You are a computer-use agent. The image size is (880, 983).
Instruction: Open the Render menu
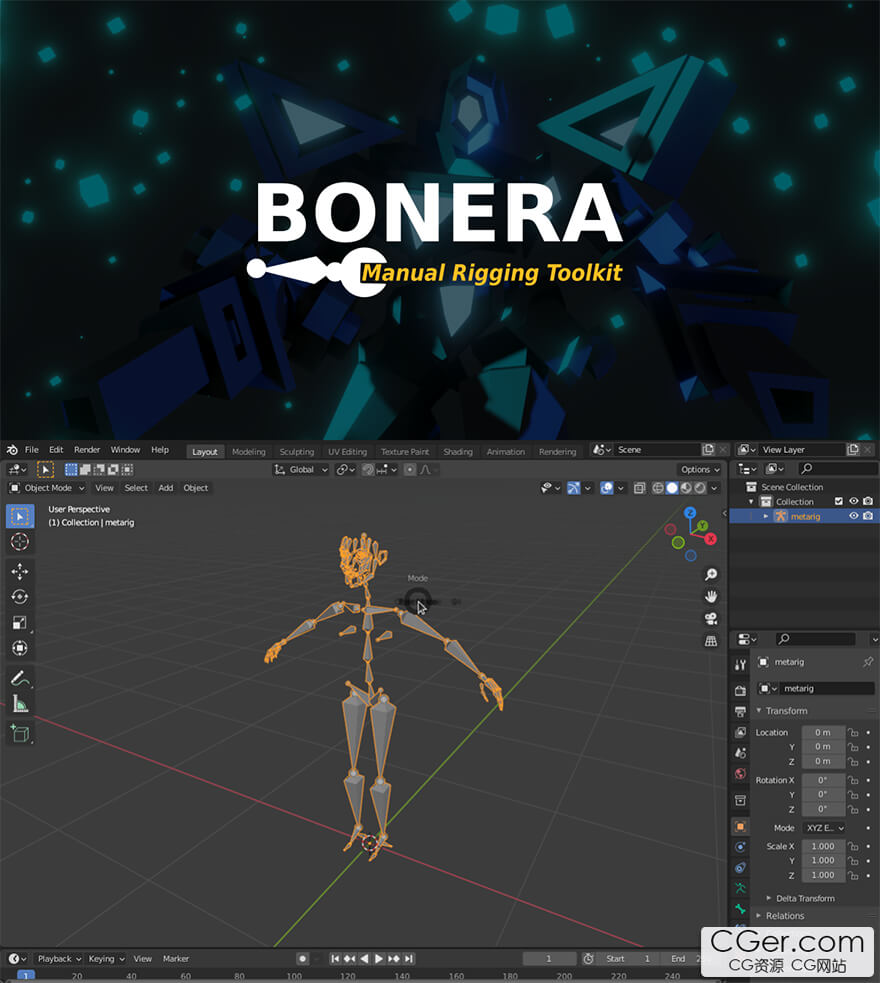[x=86, y=449]
